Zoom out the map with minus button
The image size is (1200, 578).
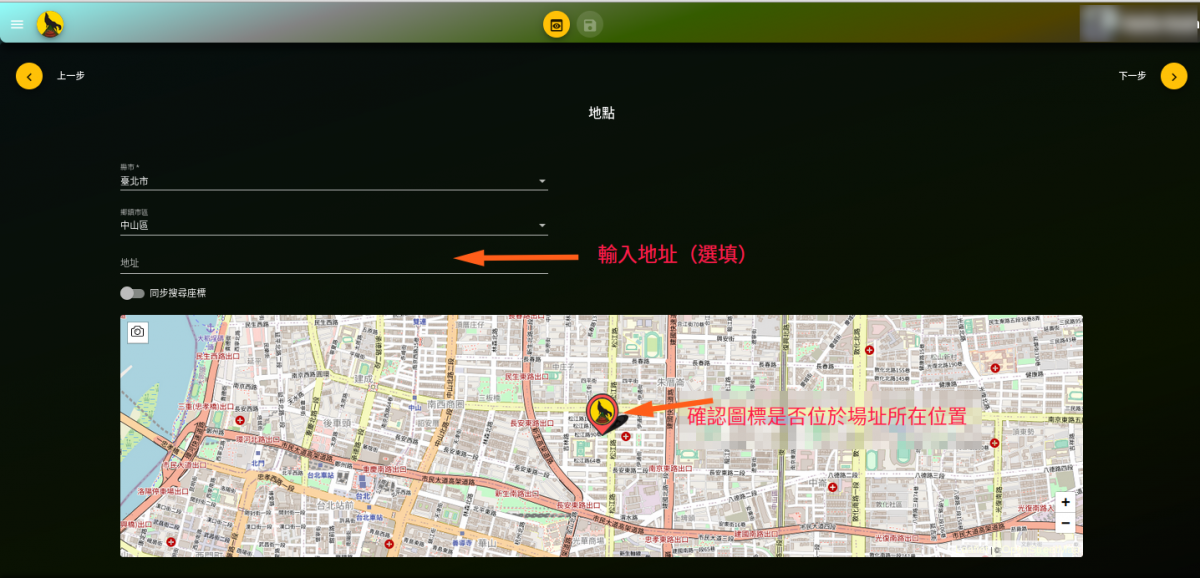[1066, 523]
